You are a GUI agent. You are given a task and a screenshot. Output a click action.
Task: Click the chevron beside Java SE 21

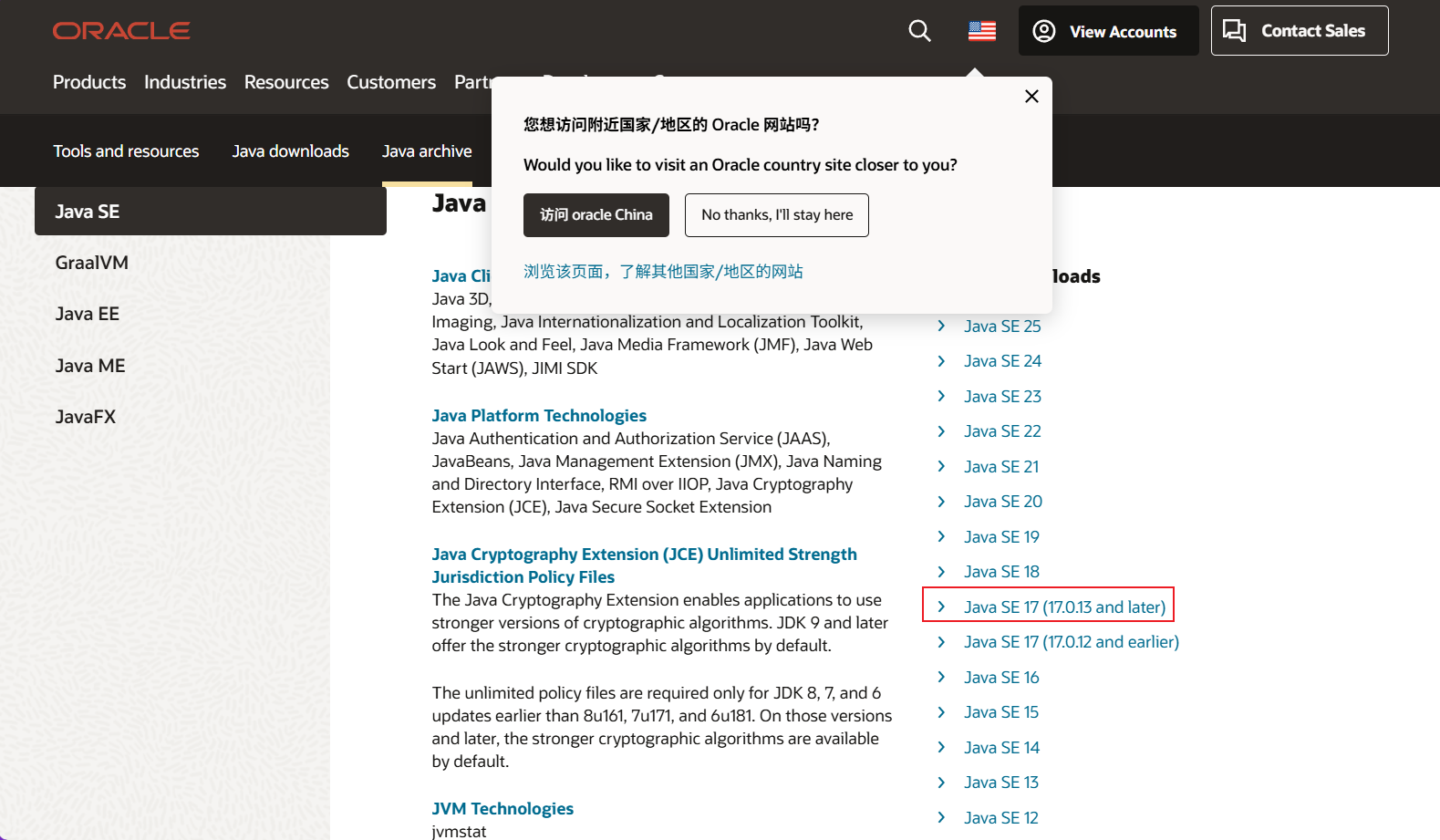[x=941, y=466]
